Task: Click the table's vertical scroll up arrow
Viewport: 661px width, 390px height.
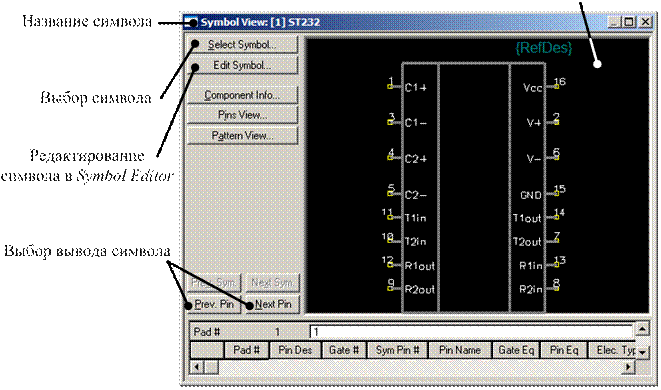Action: coord(642,329)
